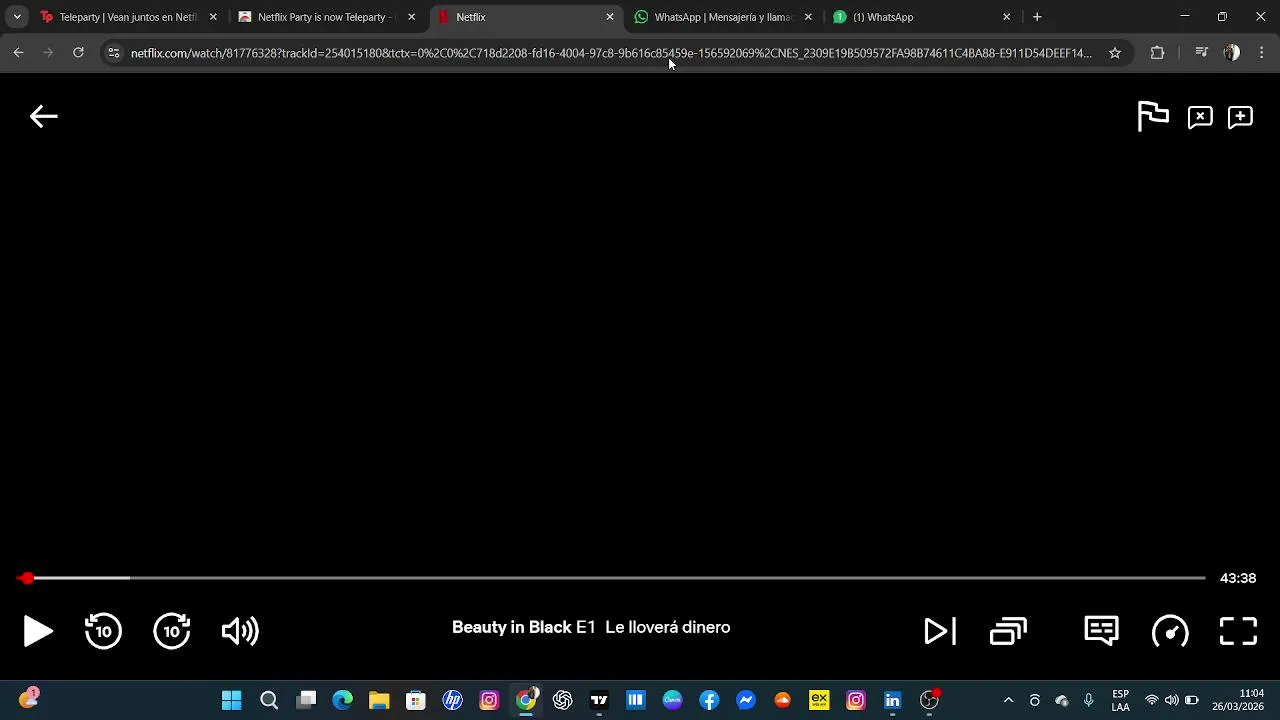Click the title Beauty in Black E1

523,627
